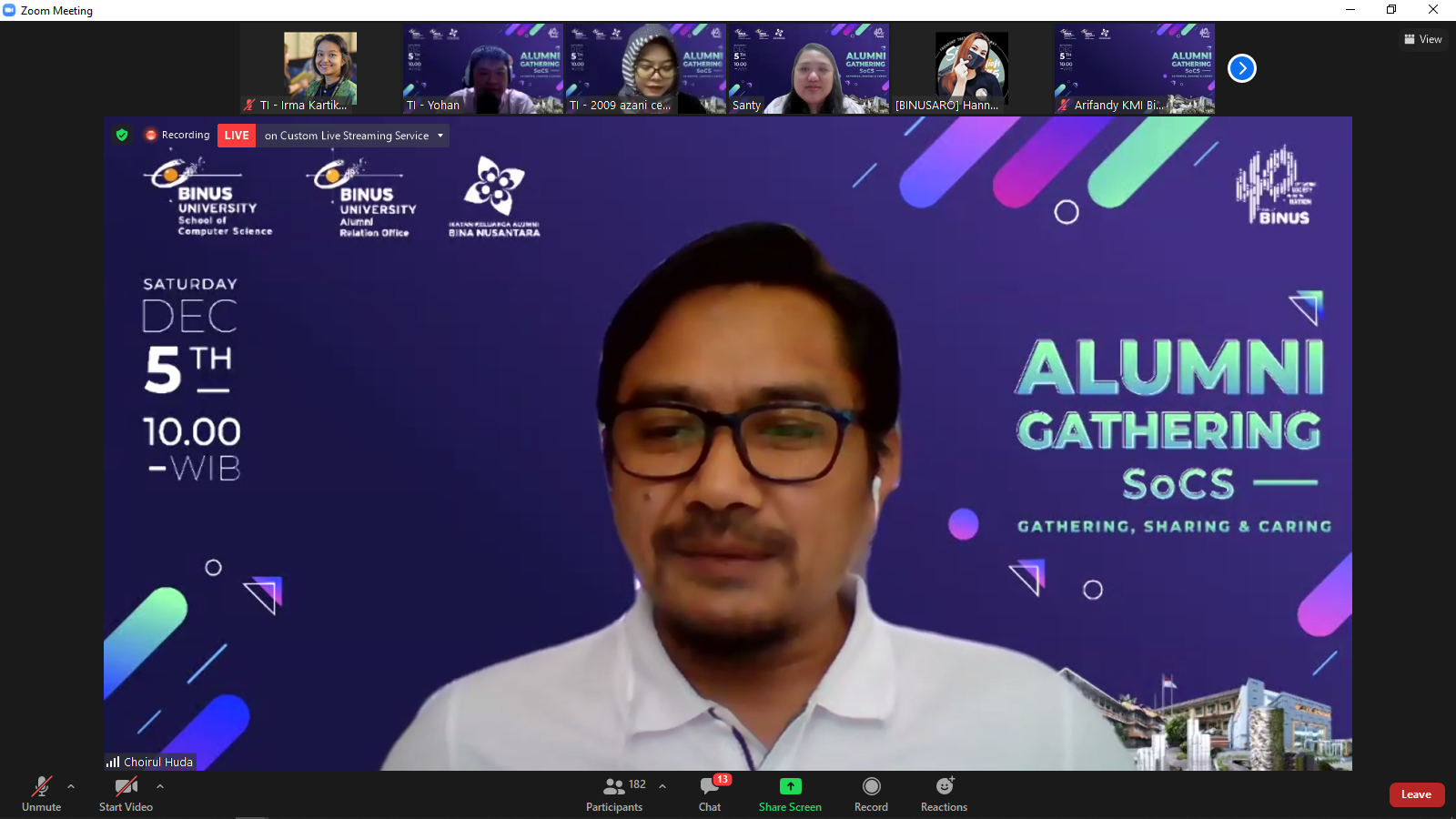
Task: Click the red LIVE badge
Action: pyautogui.click(x=237, y=136)
